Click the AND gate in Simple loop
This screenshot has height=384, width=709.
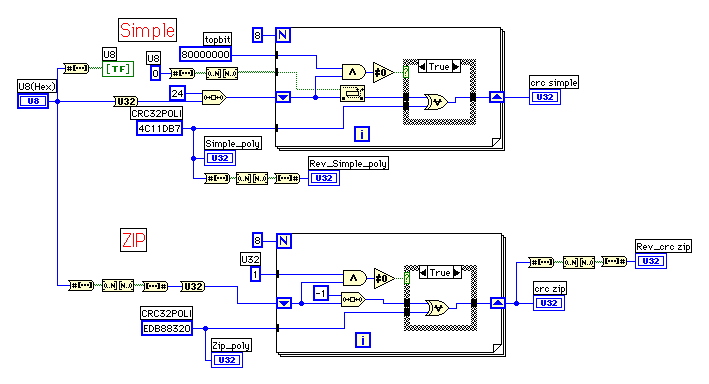point(354,72)
